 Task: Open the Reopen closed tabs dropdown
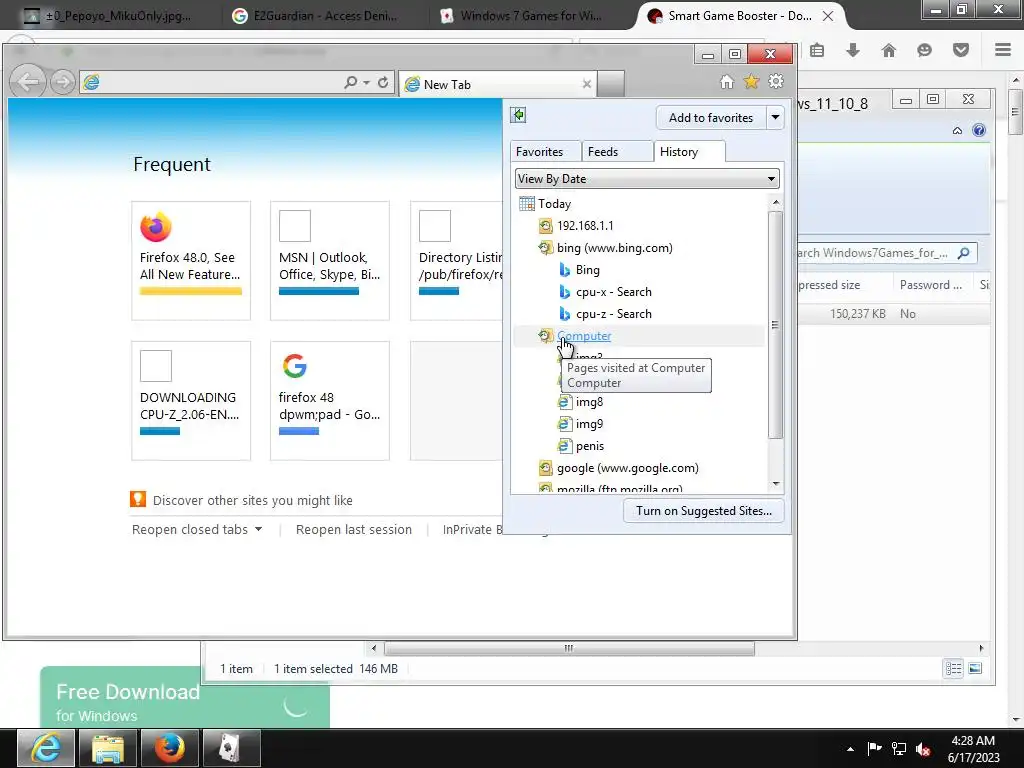[x=197, y=530]
